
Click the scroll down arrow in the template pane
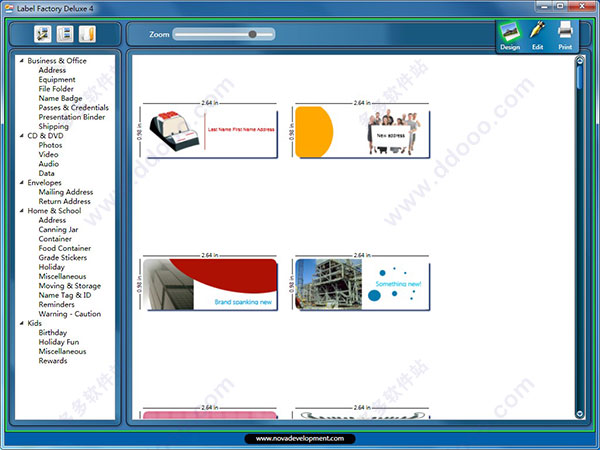point(580,414)
